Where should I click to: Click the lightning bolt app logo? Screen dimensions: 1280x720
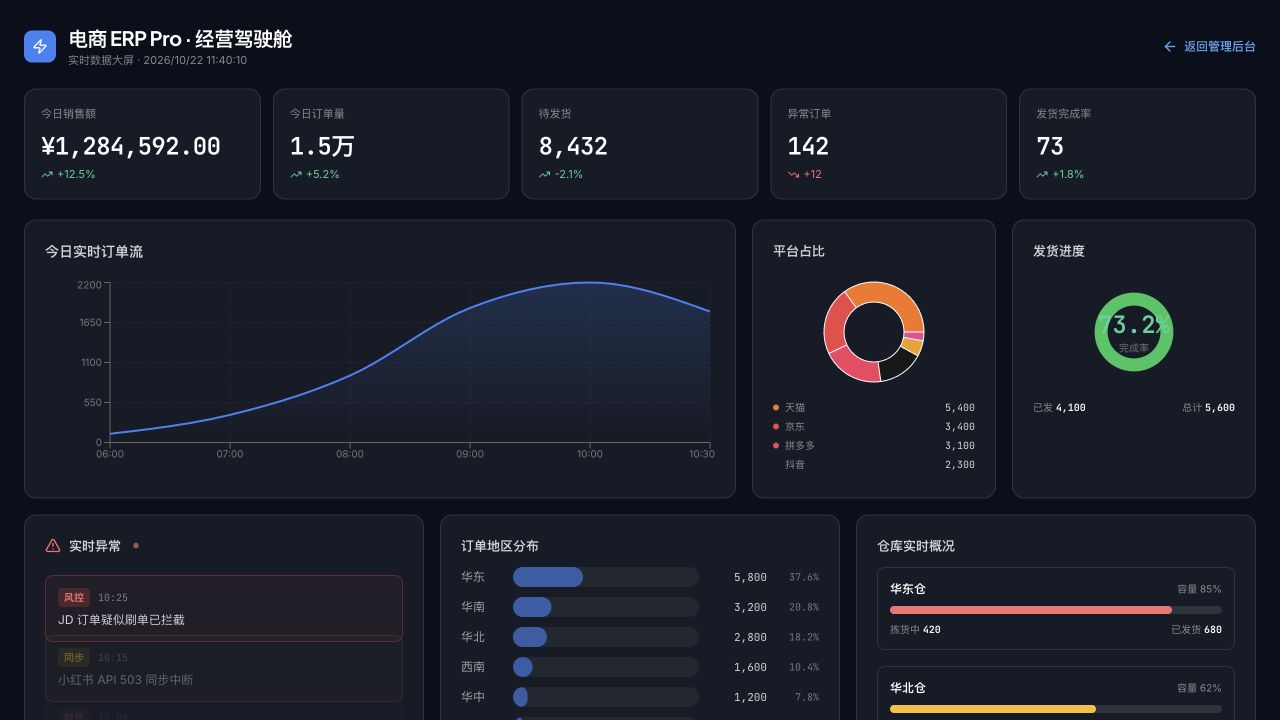40,46
